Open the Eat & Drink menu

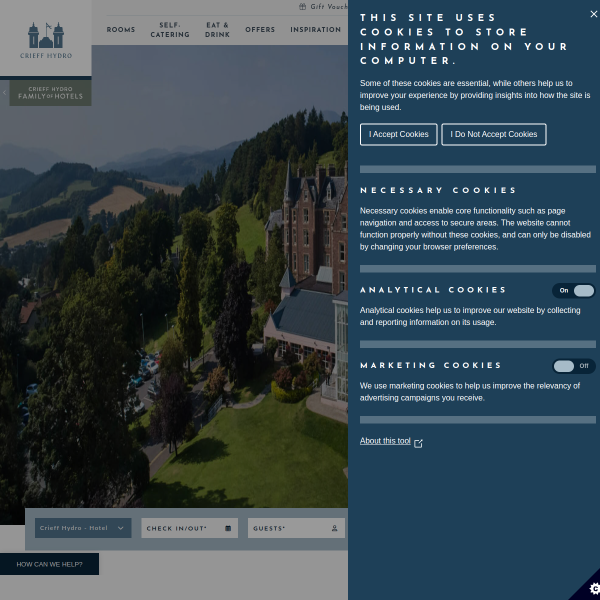click(x=217, y=30)
